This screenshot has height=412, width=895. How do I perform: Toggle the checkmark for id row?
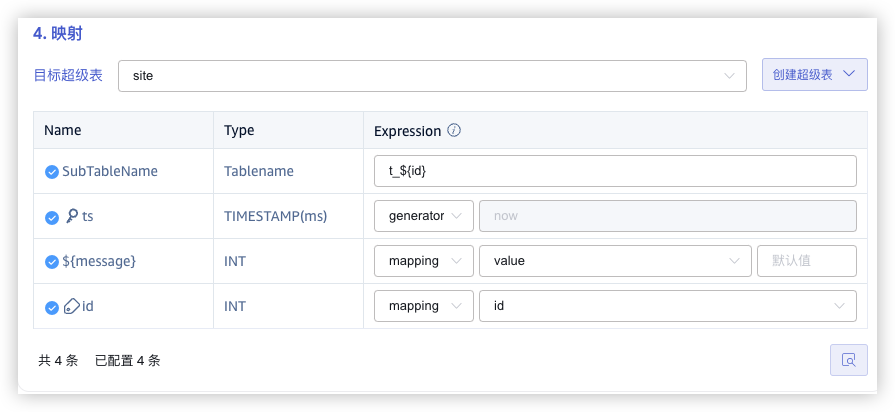click(51, 307)
